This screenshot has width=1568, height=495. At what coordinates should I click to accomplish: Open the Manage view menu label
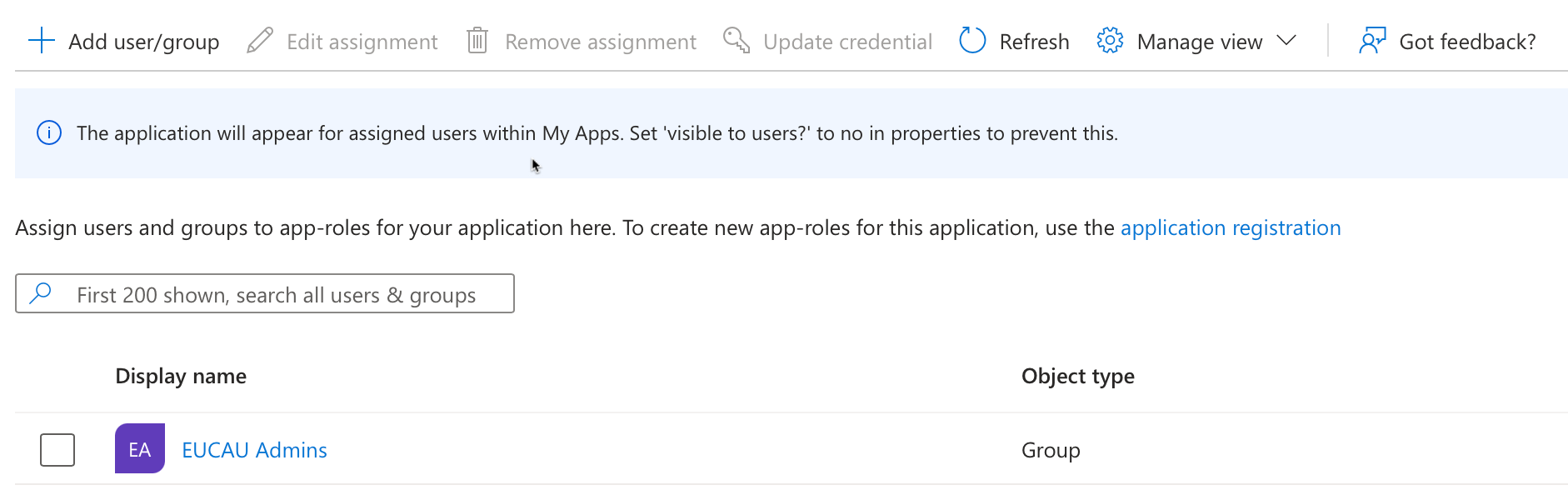pyautogui.click(x=1199, y=42)
